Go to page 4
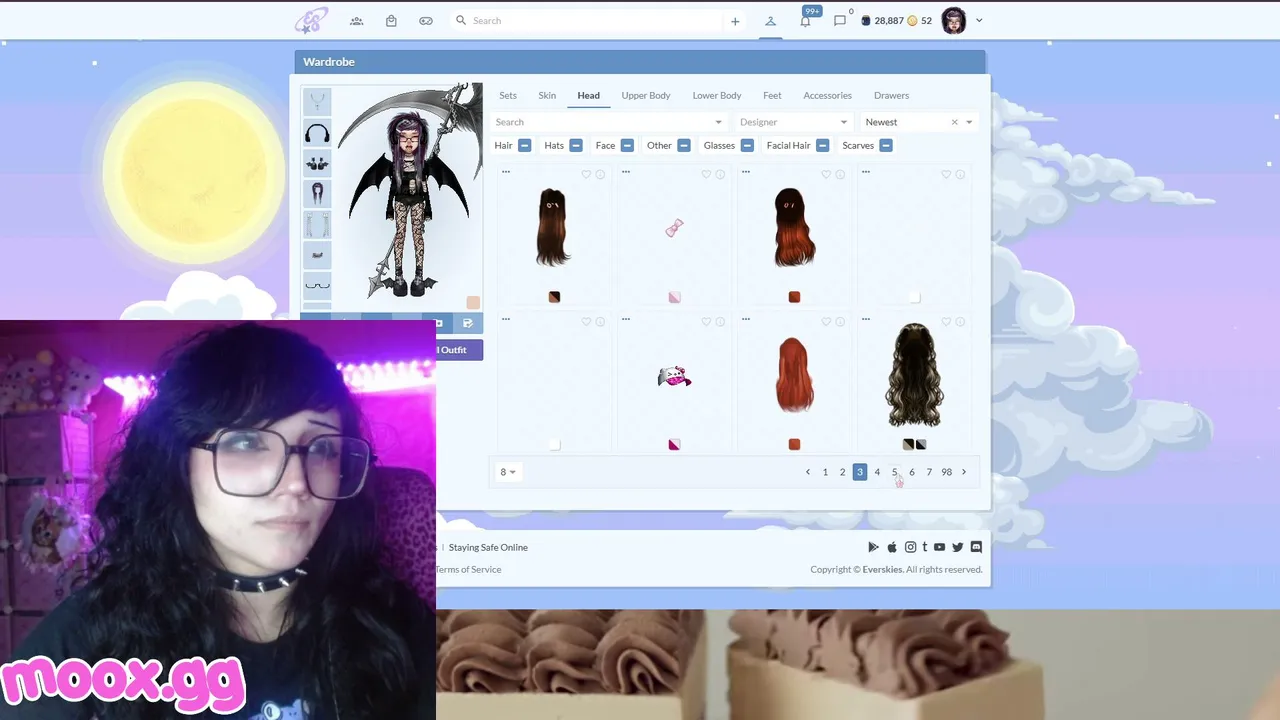Image resolution: width=1280 pixels, height=720 pixels. coord(877,472)
